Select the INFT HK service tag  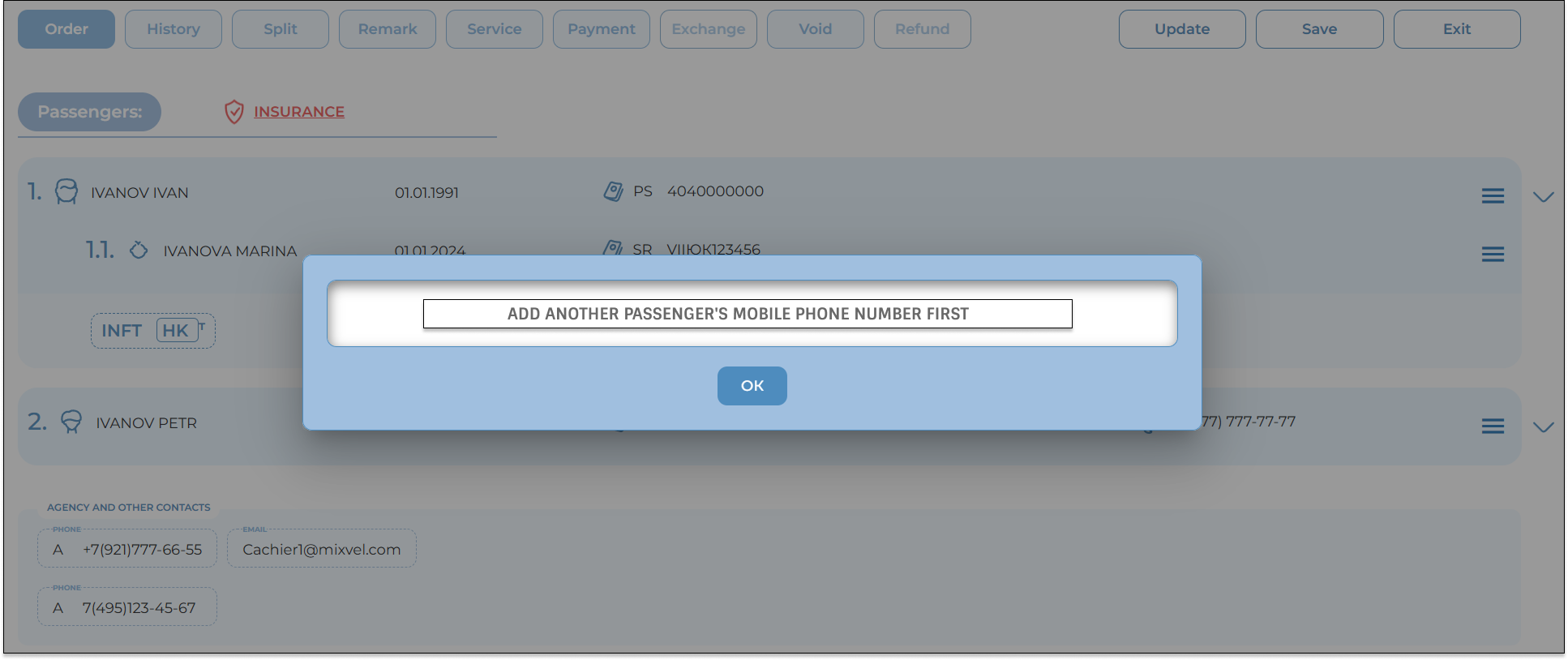pyautogui.click(x=152, y=331)
